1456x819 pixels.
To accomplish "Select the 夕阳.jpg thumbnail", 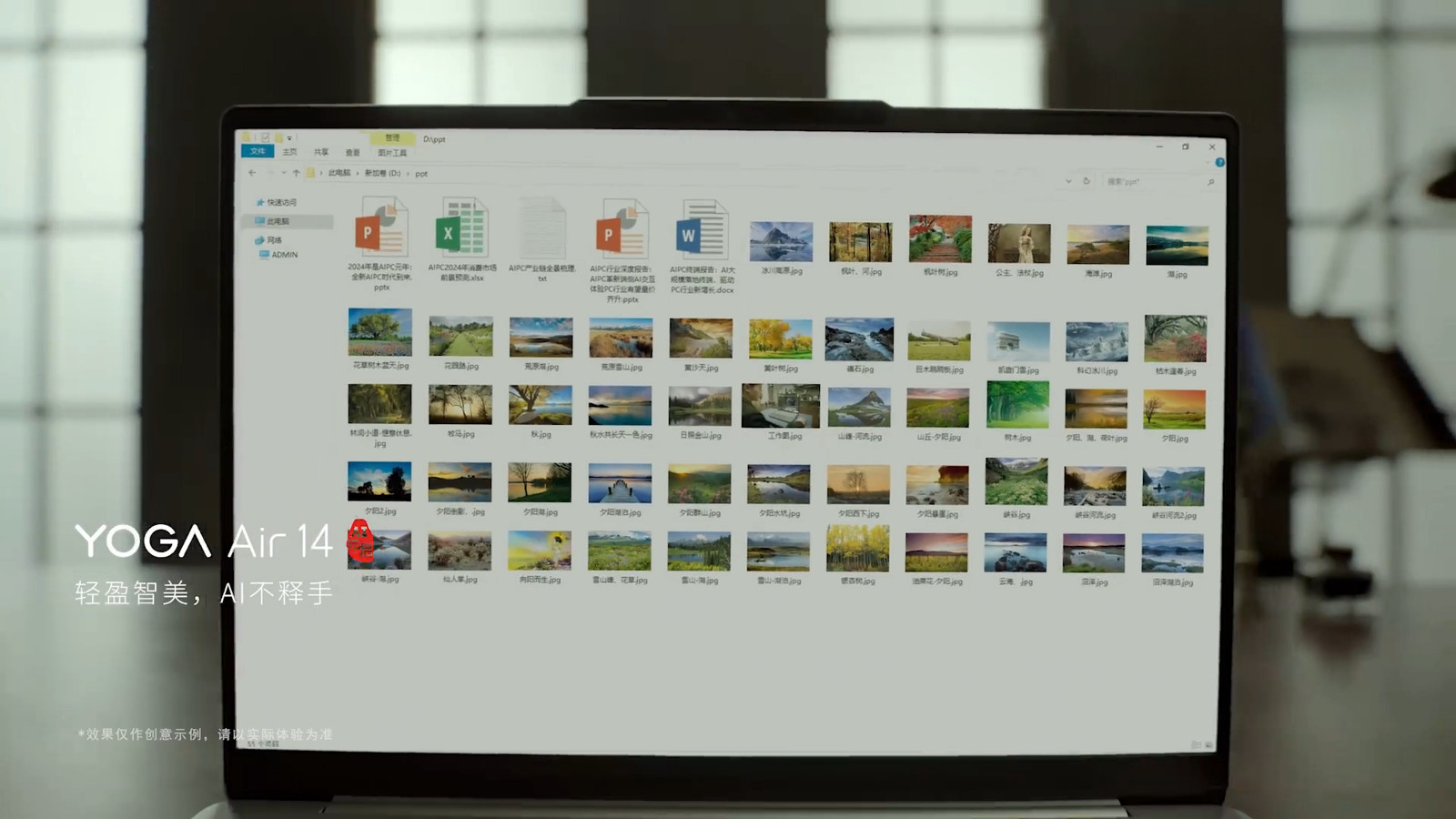I will point(1174,409).
